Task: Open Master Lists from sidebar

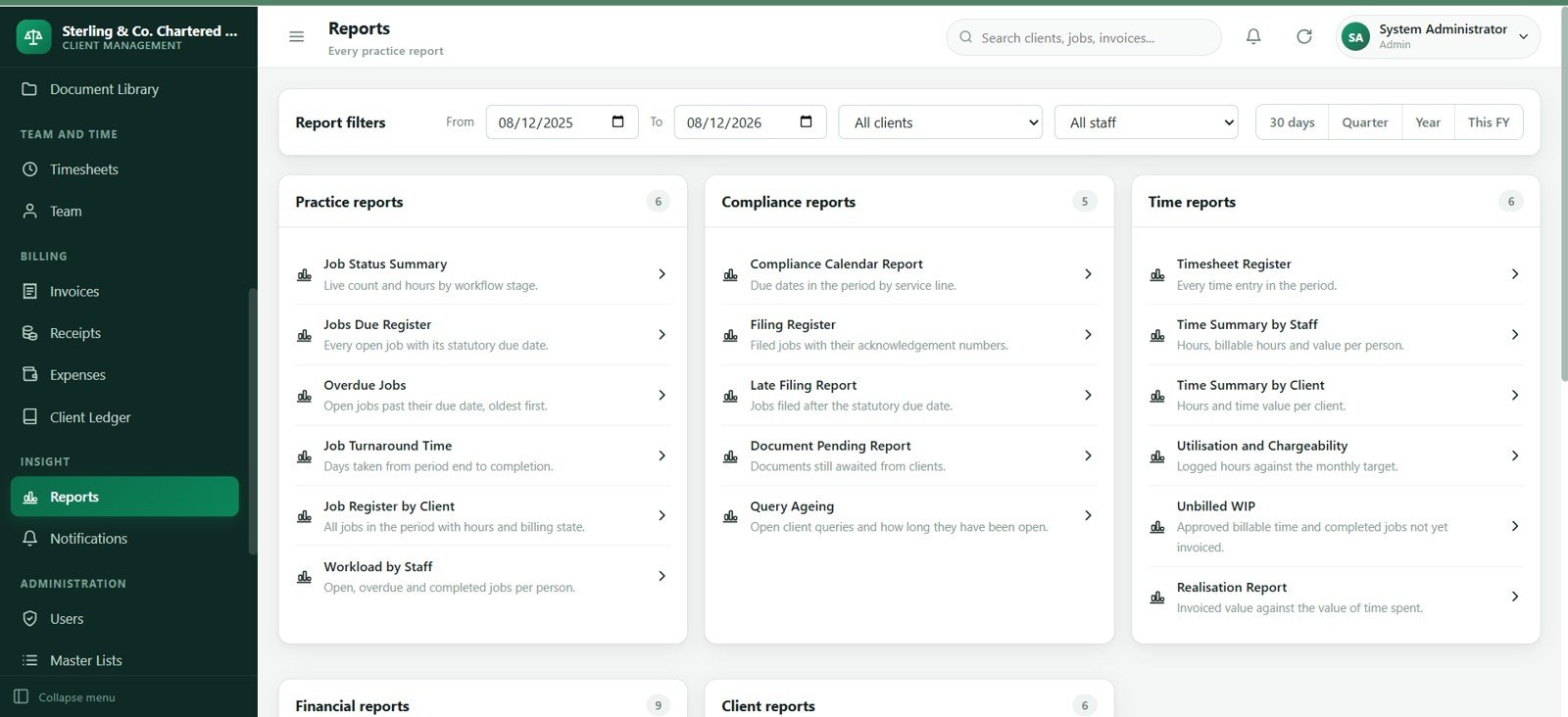Action: (124, 661)
